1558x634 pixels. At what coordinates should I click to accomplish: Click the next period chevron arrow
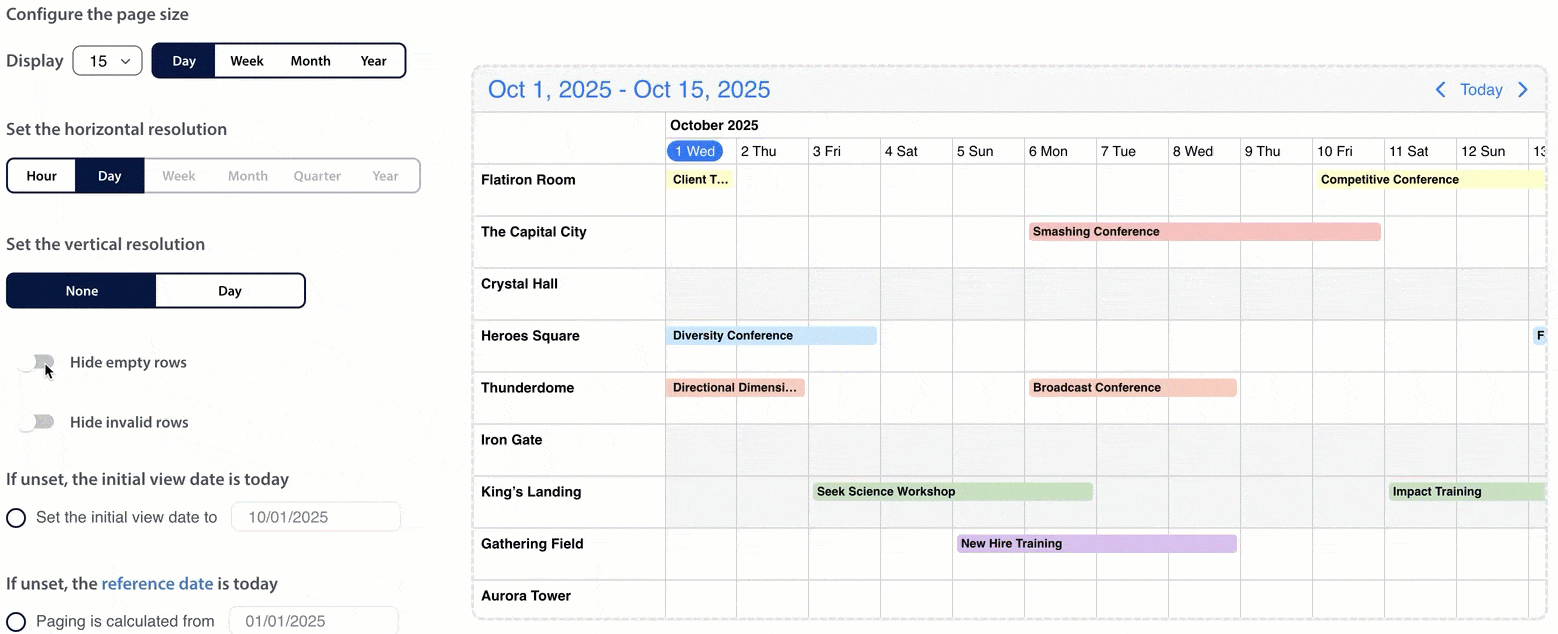pyautogui.click(x=1523, y=90)
